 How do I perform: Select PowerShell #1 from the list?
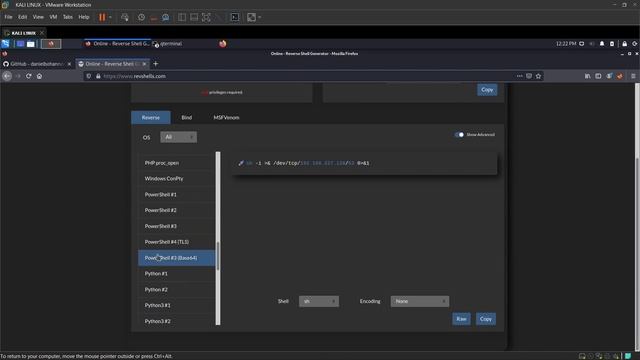click(176, 195)
